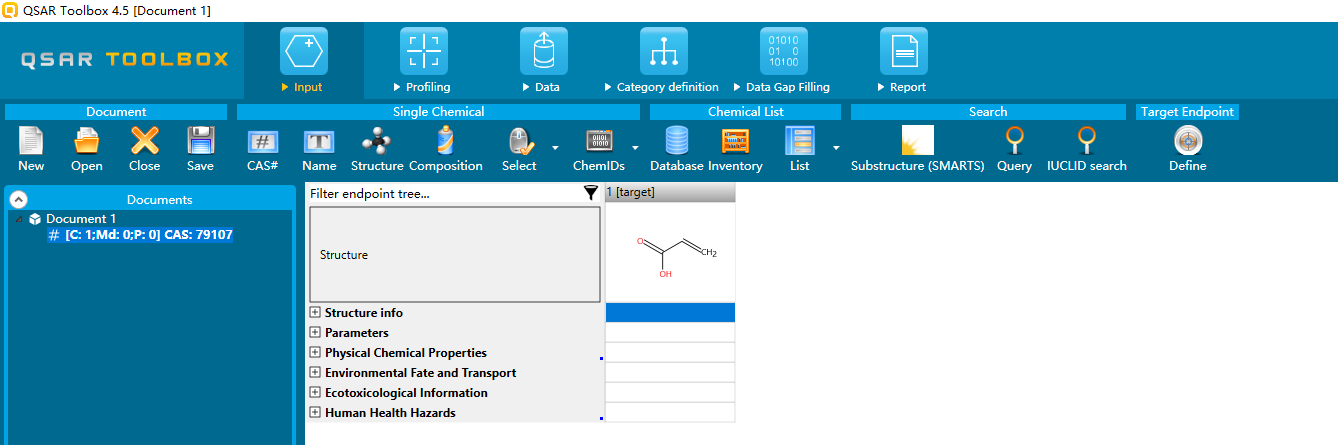
Task: Switch to the Profiling stage
Action: pos(423,62)
